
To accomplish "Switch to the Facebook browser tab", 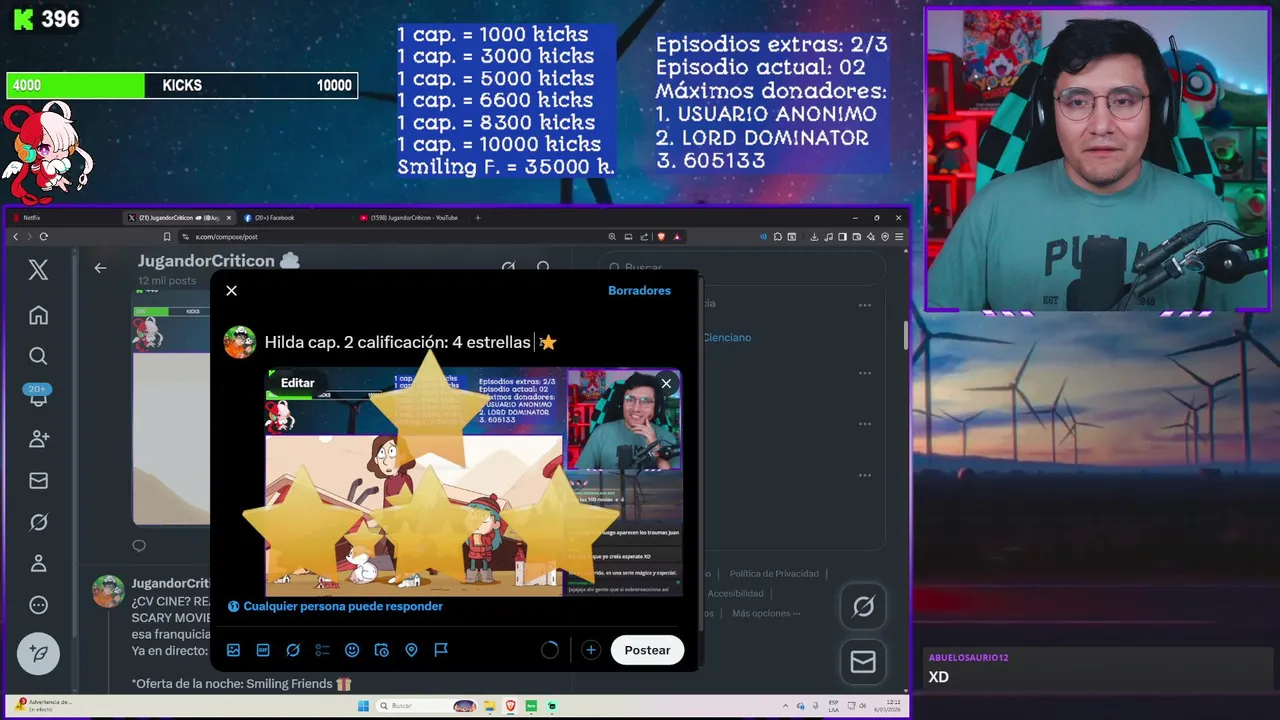I will [x=295, y=217].
